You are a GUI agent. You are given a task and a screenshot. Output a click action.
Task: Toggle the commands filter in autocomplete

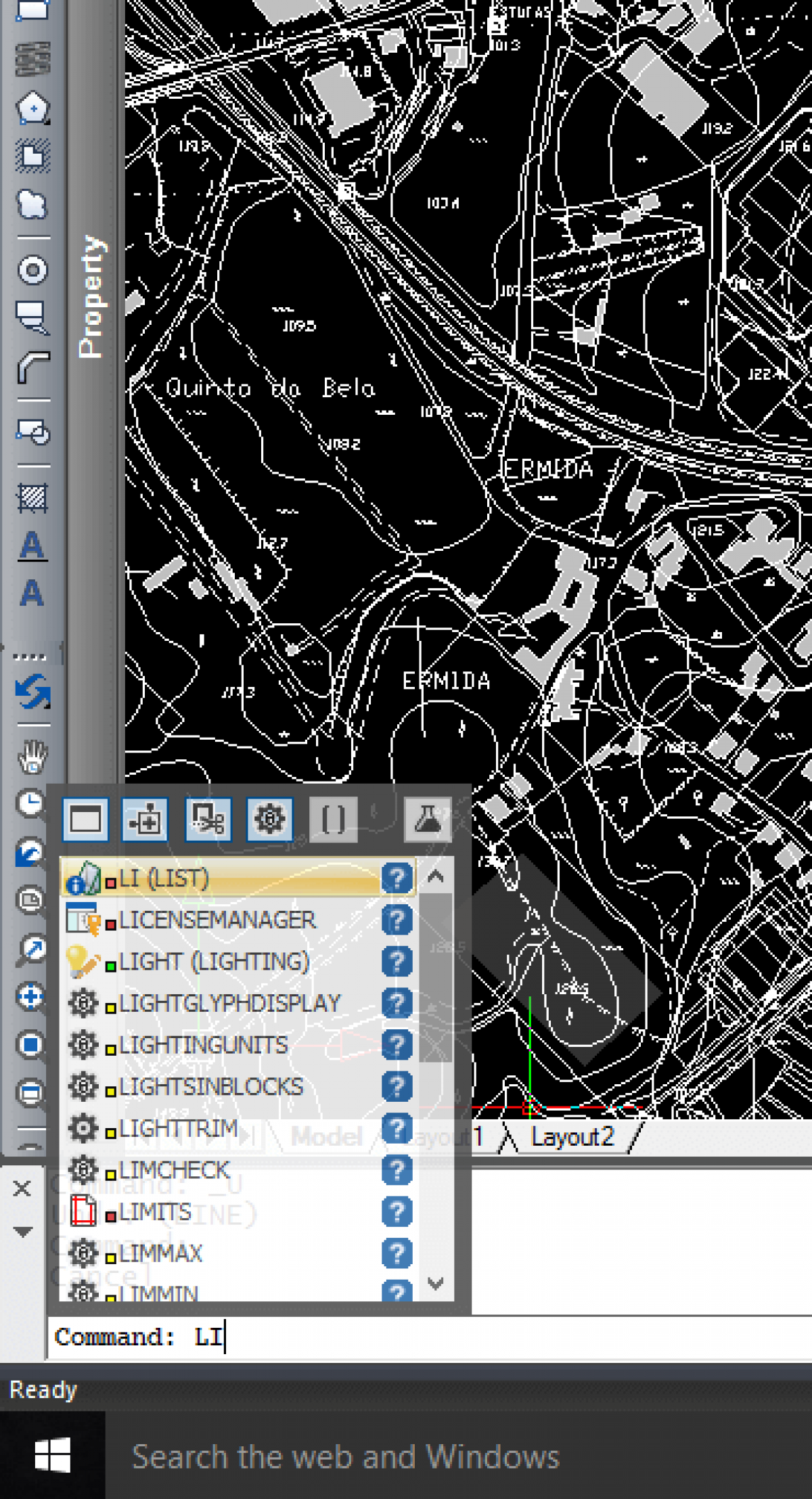[85, 820]
